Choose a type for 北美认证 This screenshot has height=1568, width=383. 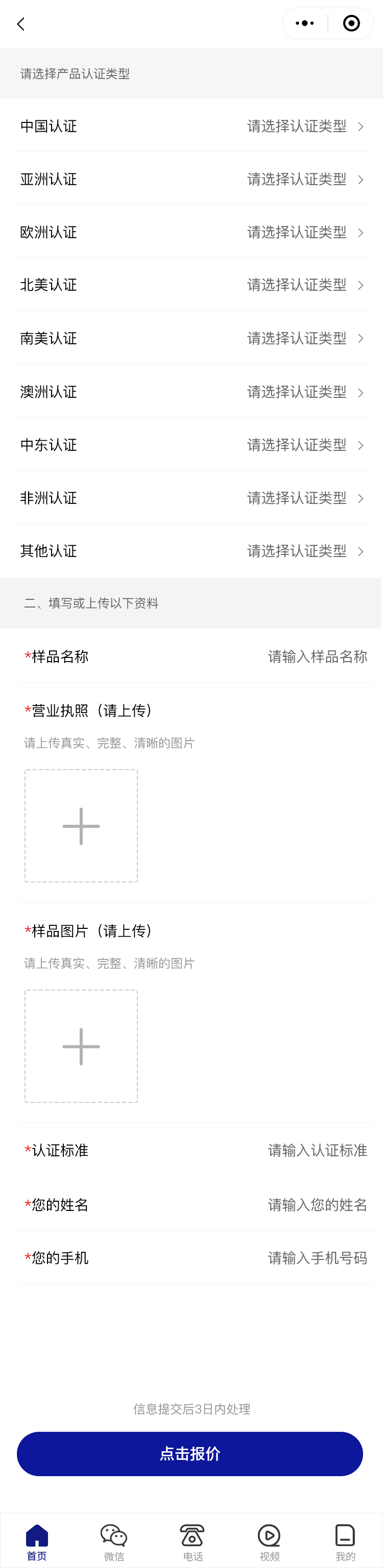click(305, 285)
